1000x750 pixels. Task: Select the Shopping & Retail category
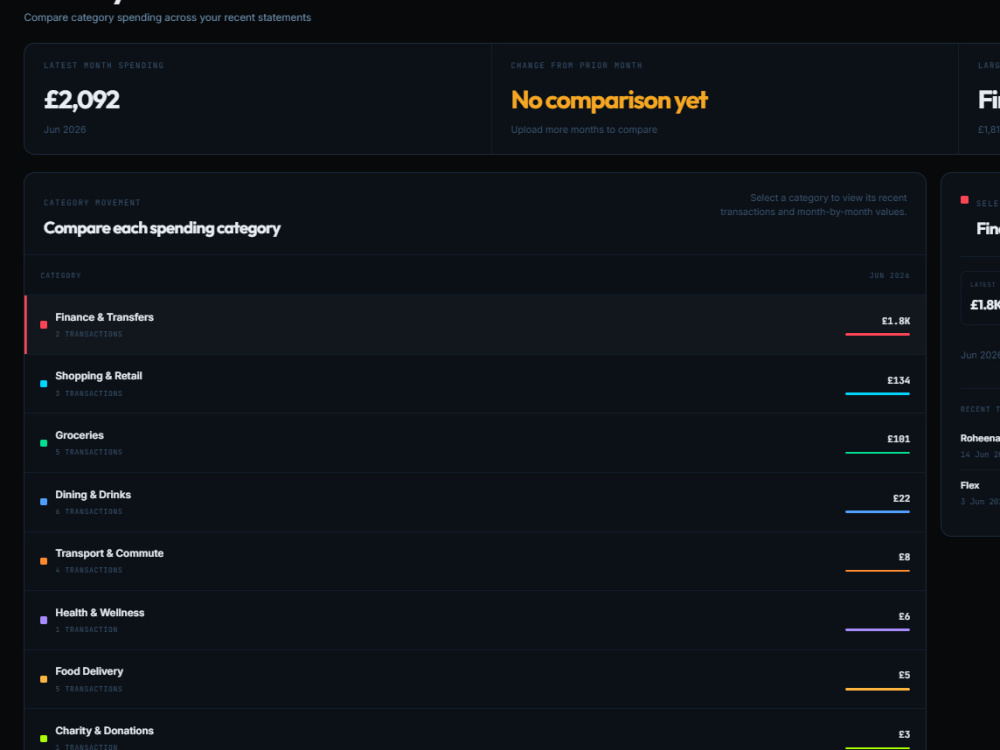click(475, 384)
